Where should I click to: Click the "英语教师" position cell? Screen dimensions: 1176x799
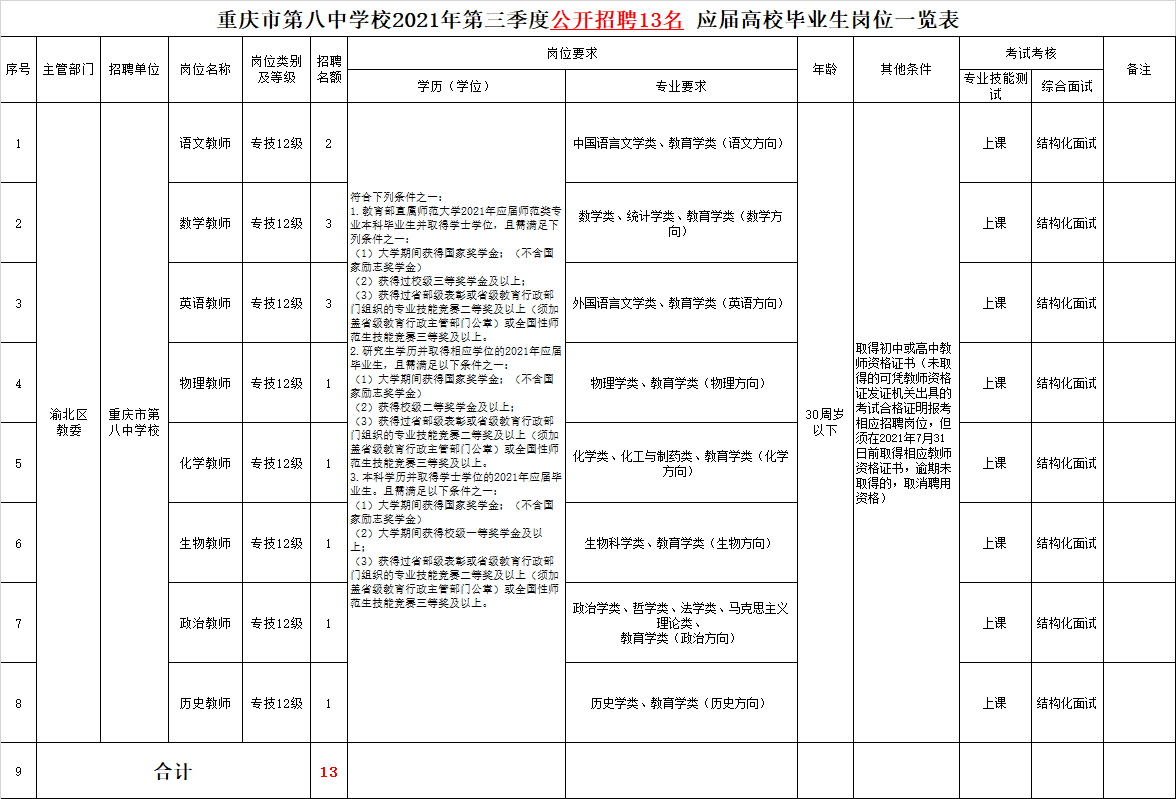pyautogui.click(x=206, y=303)
